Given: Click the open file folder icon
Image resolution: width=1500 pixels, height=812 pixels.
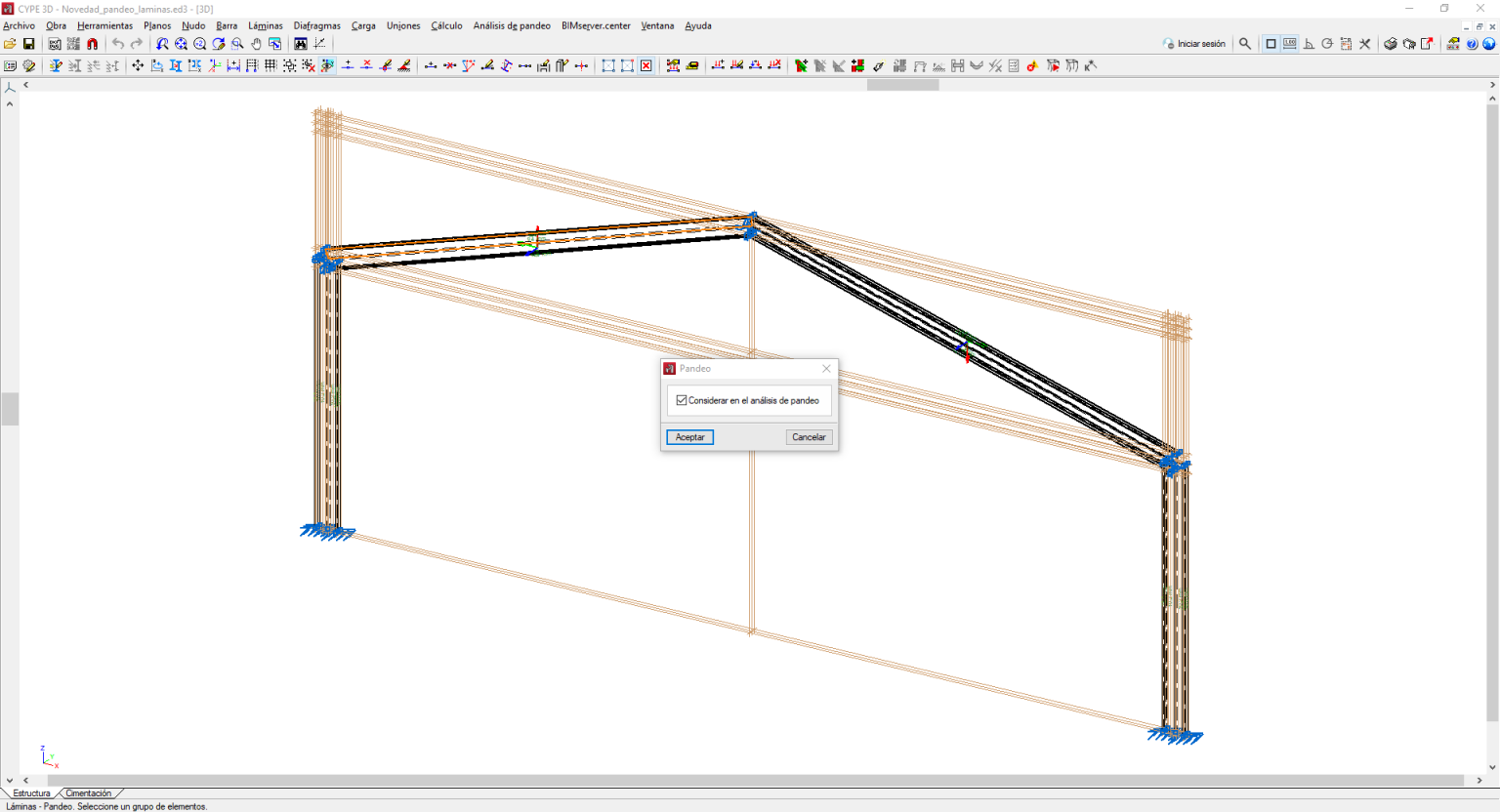Looking at the screenshot, I should coord(10,44).
